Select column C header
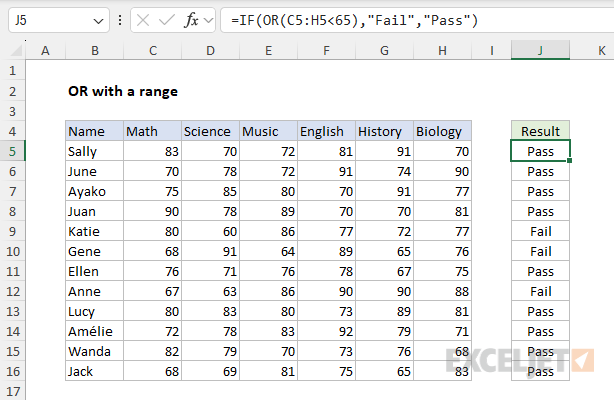614x400 pixels. [152, 51]
